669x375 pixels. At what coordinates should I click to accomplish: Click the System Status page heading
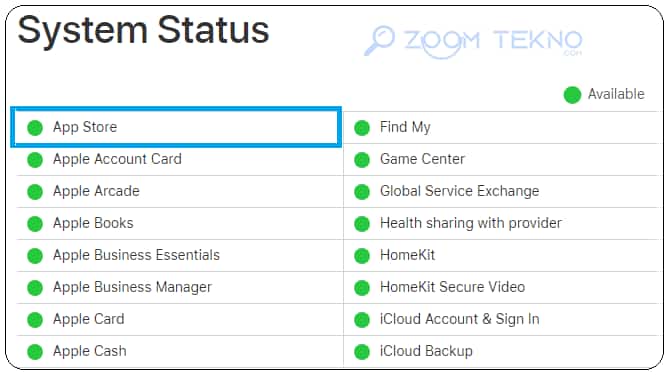tap(143, 31)
